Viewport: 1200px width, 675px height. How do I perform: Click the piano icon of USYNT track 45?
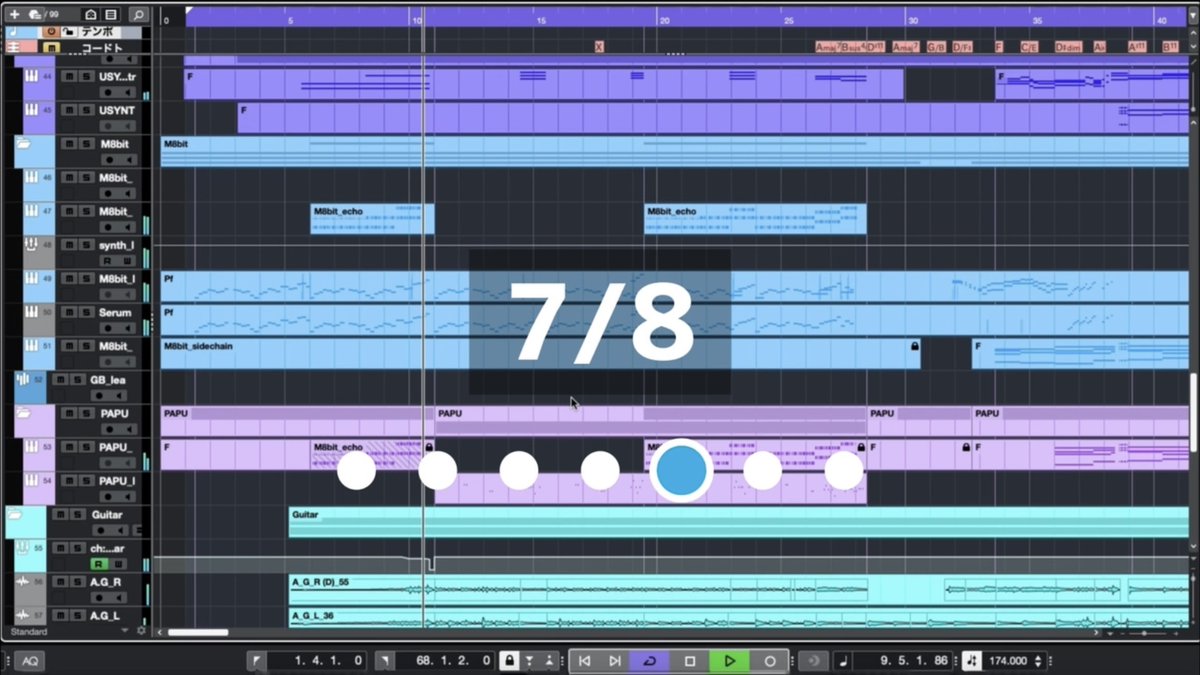[x=32, y=110]
